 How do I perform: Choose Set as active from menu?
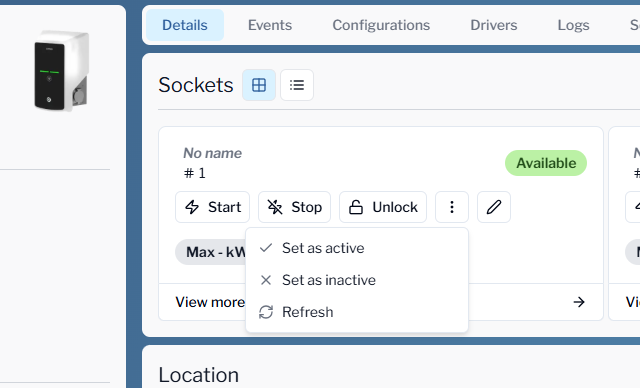[357, 248]
